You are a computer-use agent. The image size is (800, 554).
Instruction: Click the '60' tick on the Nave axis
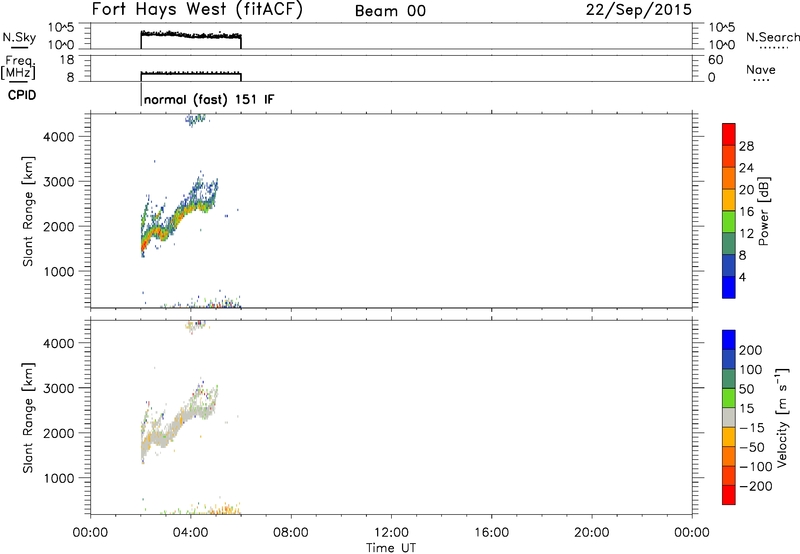coord(715,60)
